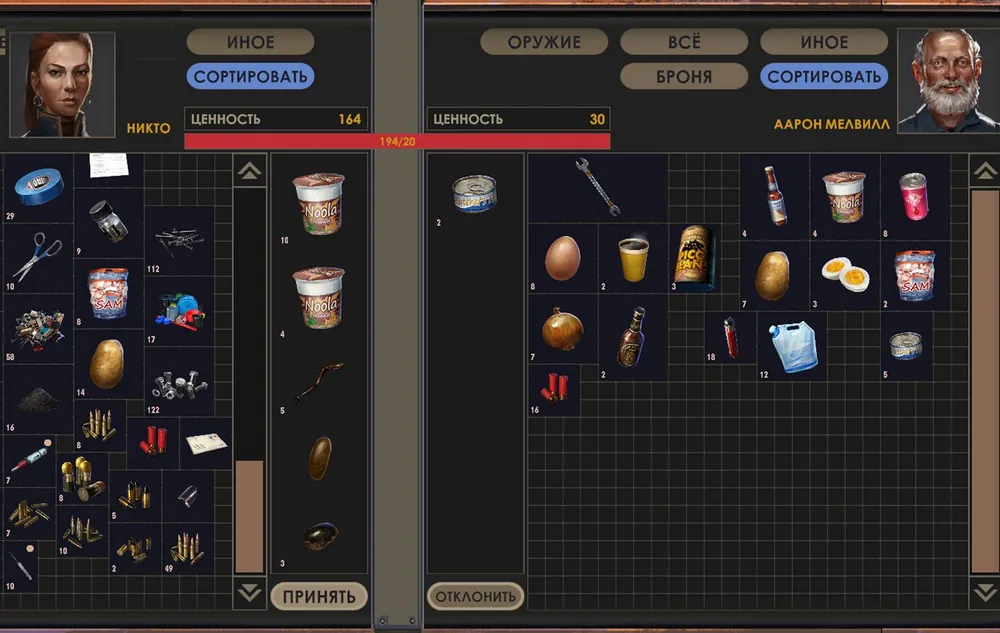
Task: Pick the red lighter stack of 18
Action: pos(730,337)
